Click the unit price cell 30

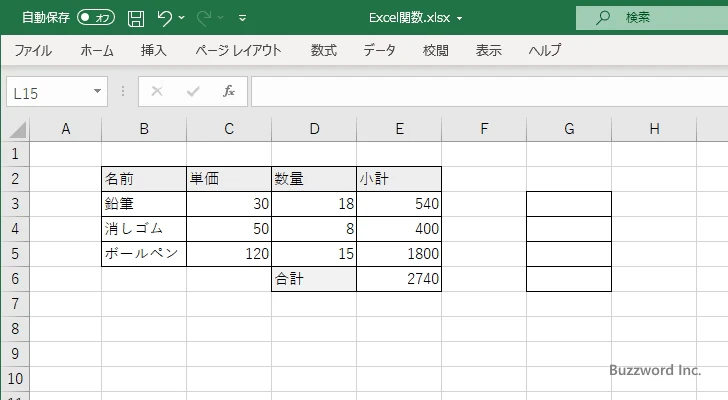[229, 204]
